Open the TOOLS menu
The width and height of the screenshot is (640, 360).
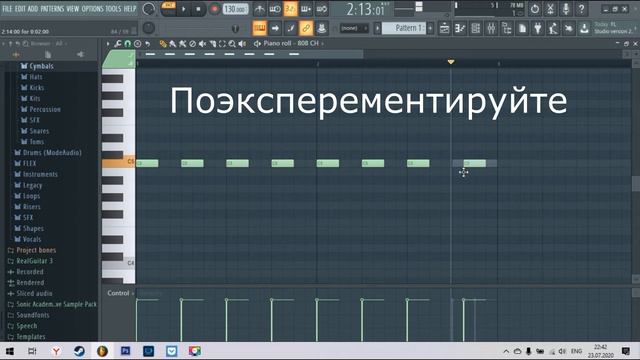113,9
